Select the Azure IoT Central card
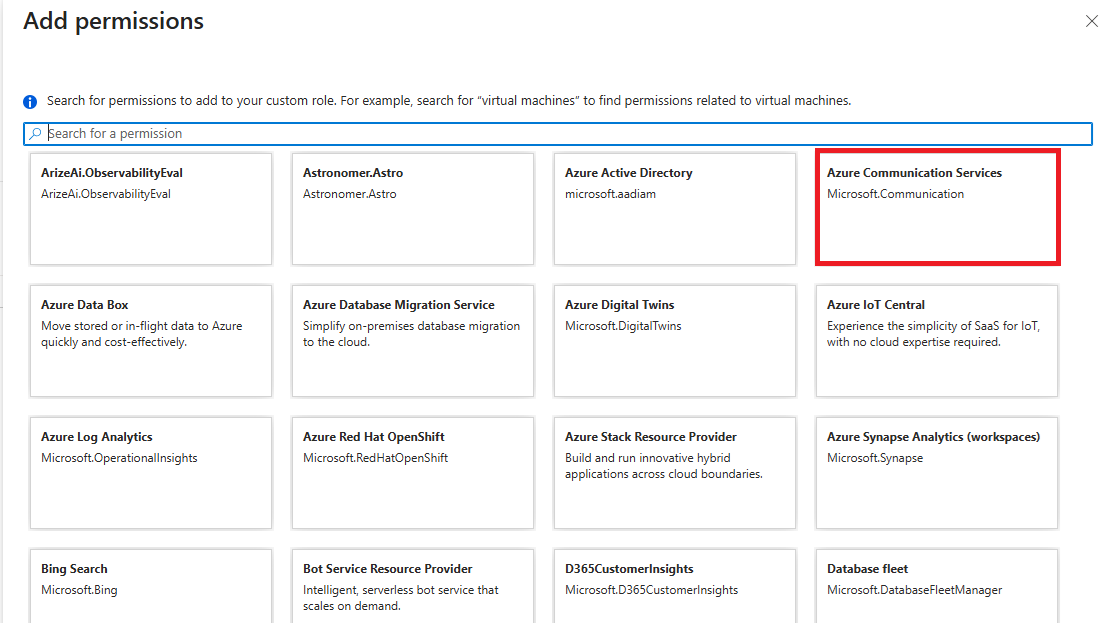 point(937,340)
